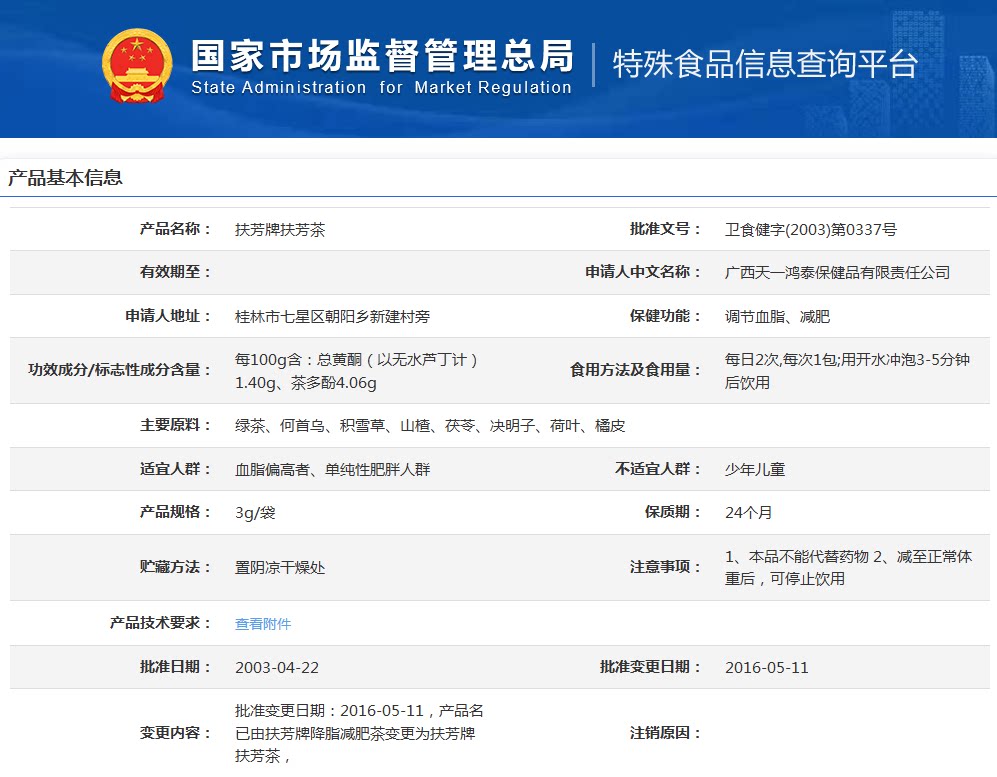997x777 pixels.
Task: Select unsuitable group 少年儿童
Action: pyautogui.click(x=755, y=469)
